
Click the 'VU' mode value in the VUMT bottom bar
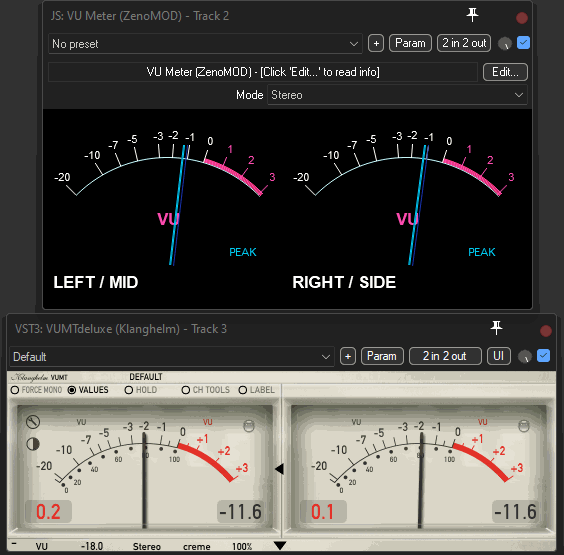[41, 546]
